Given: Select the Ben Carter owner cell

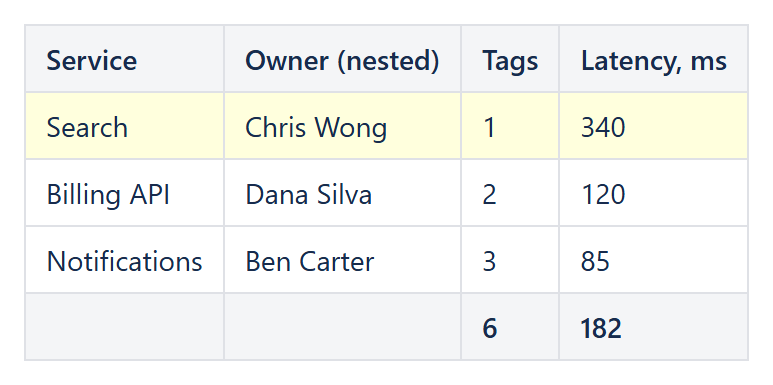Looking at the screenshot, I should click(x=342, y=260).
